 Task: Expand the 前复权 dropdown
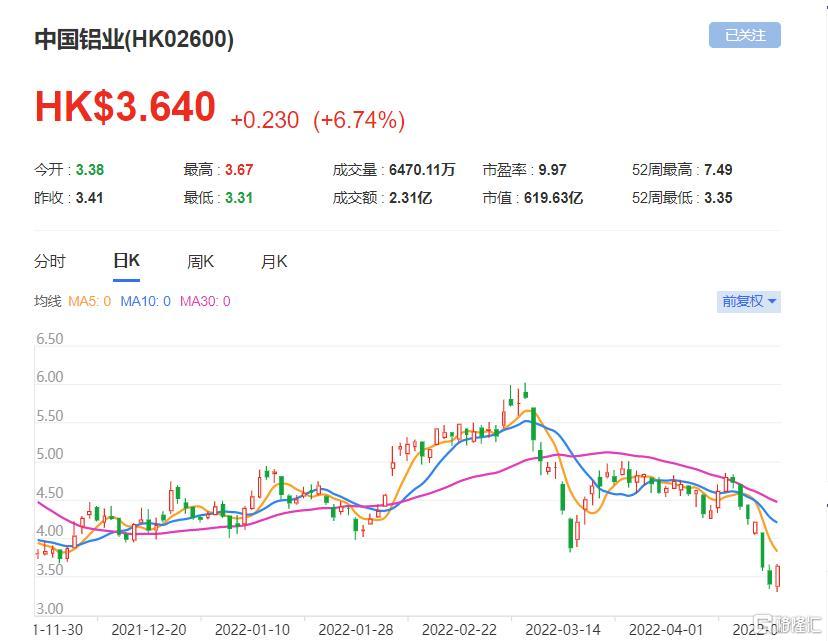tap(748, 301)
